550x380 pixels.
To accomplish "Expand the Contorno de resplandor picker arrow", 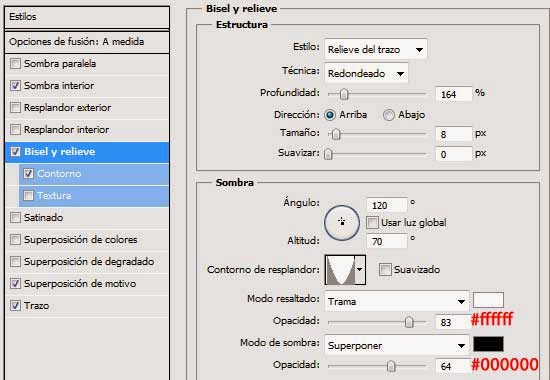I will point(360,270).
